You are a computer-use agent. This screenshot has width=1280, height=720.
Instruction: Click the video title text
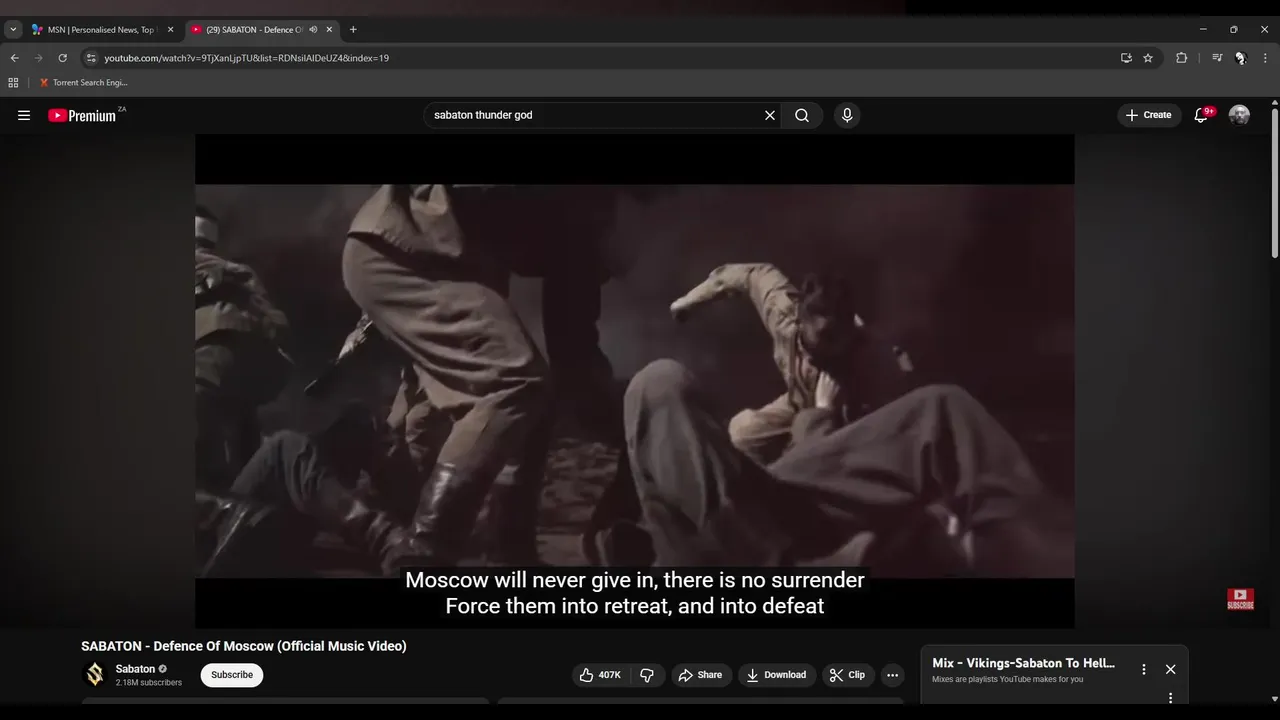click(x=244, y=646)
